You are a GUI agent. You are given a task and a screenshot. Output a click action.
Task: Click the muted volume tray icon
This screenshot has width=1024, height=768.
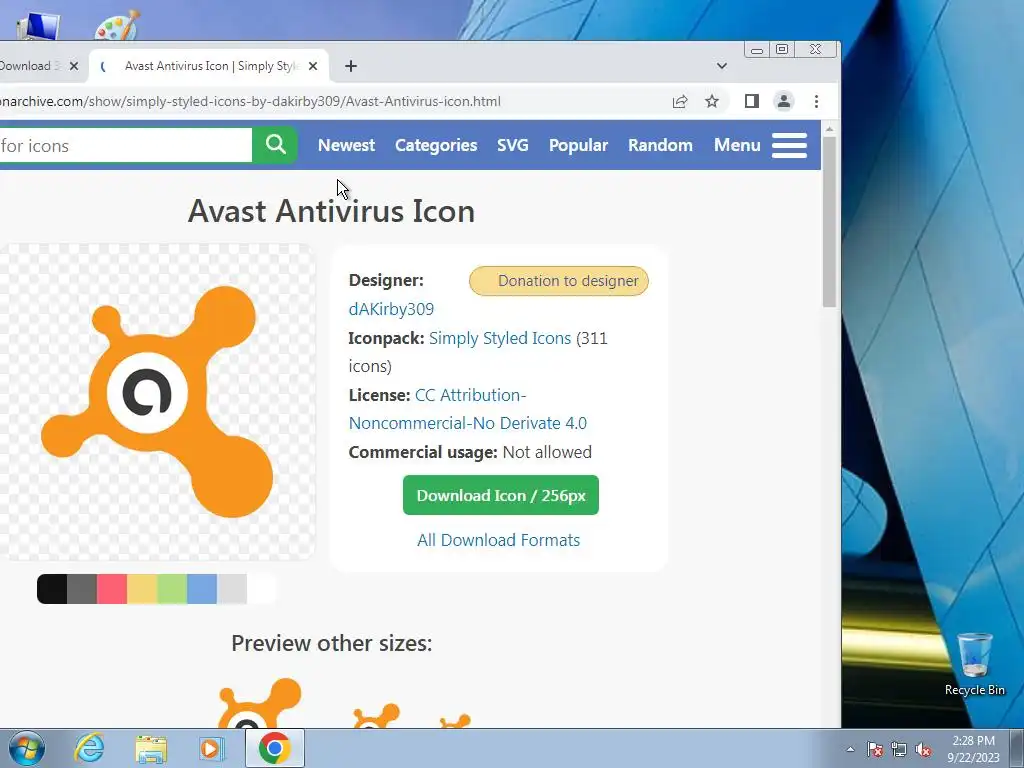(923, 749)
